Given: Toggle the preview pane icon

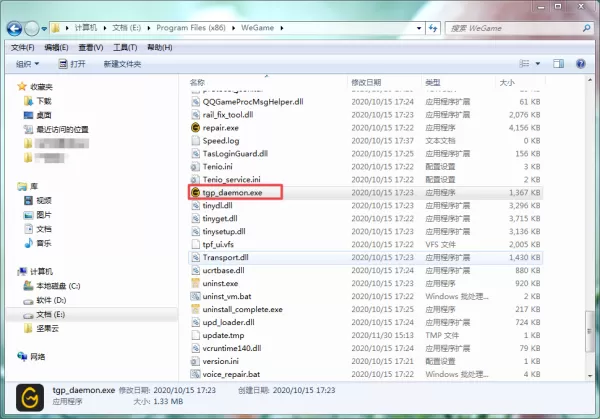Looking at the screenshot, I should click(x=558, y=64).
